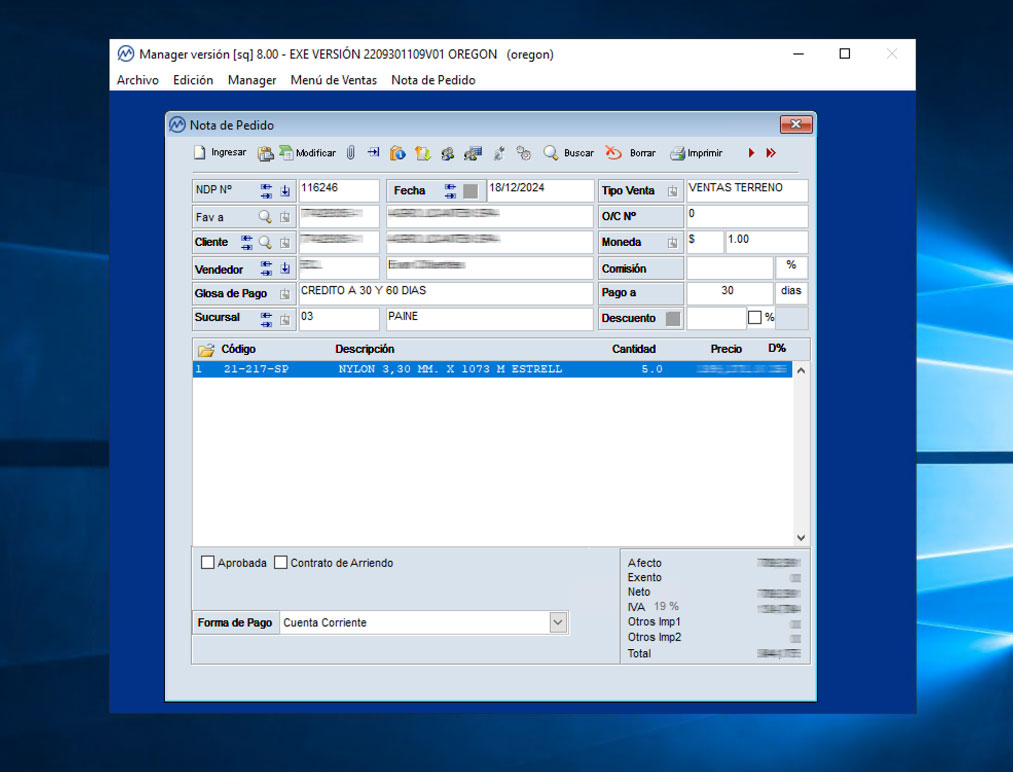Click the Sucursal navigation arrows icon

click(266, 318)
